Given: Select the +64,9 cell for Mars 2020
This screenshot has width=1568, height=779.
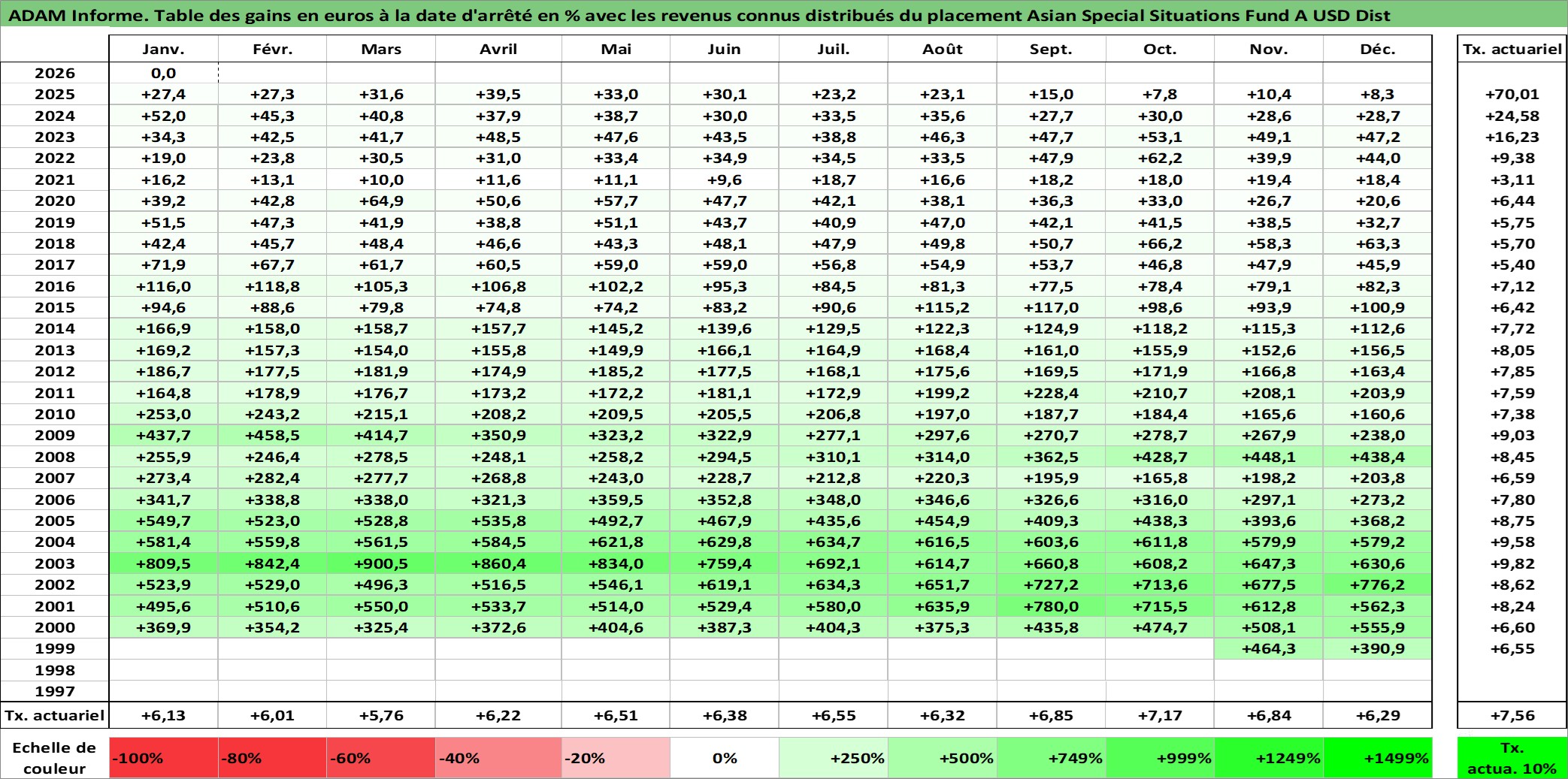Looking at the screenshot, I should tap(381, 201).
